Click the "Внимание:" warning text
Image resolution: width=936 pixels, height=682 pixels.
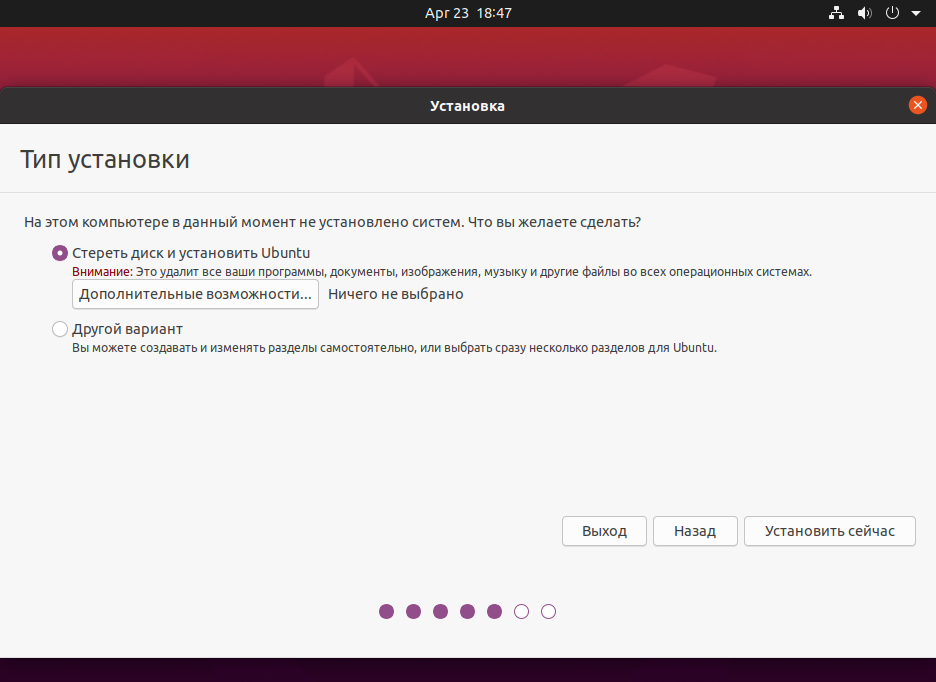pos(102,272)
